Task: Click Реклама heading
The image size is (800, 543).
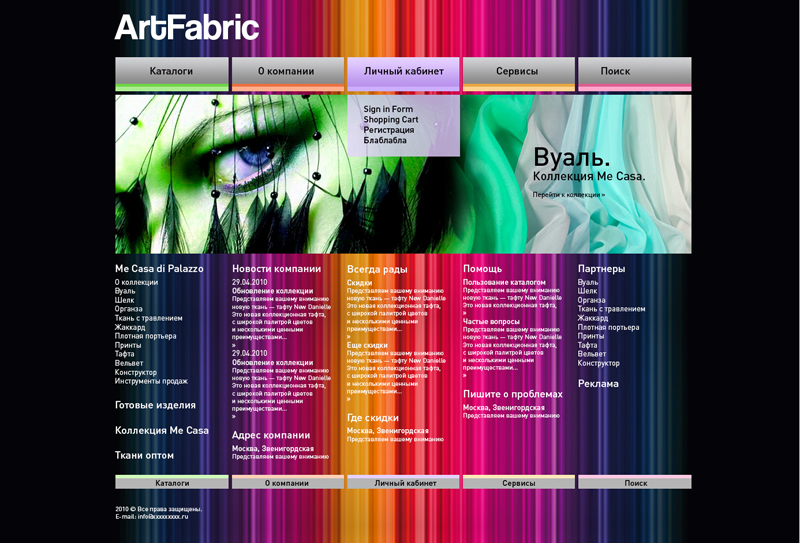Action: pyautogui.click(x=598, y=384)
